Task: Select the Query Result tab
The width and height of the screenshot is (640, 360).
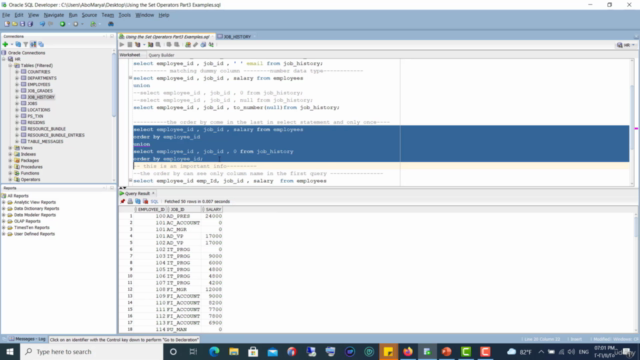Action: (137, 193)
